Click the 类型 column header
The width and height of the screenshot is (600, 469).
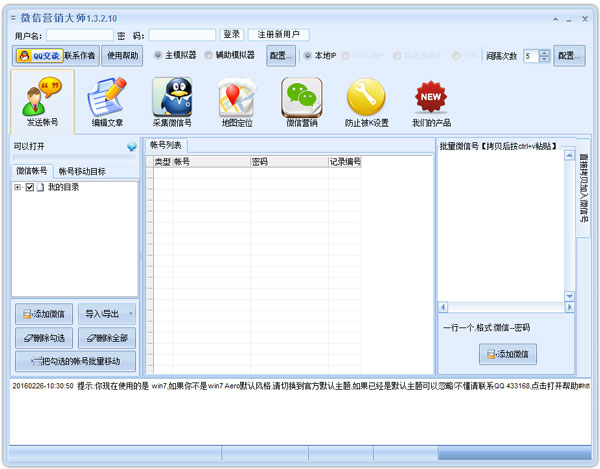tap(163, 162)
